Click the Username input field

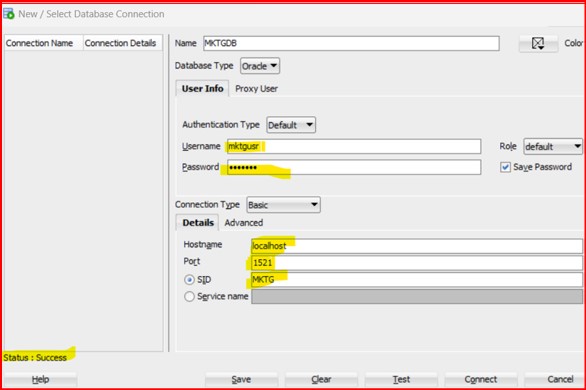tap(354, 146)
